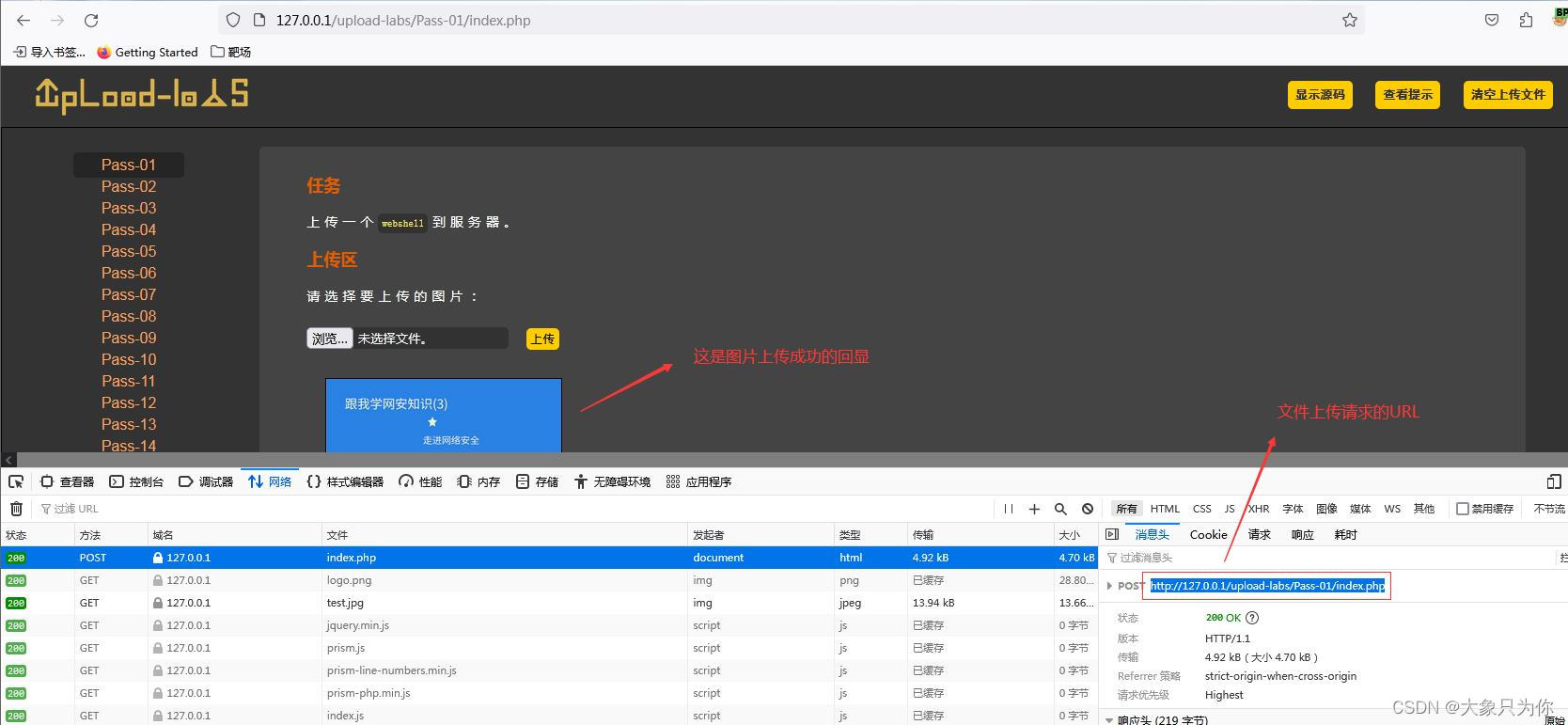This screenshot has width=1568, height=725.
Task: Toggle the request details sidebar icon
Action: click(x=1112, y=534)
